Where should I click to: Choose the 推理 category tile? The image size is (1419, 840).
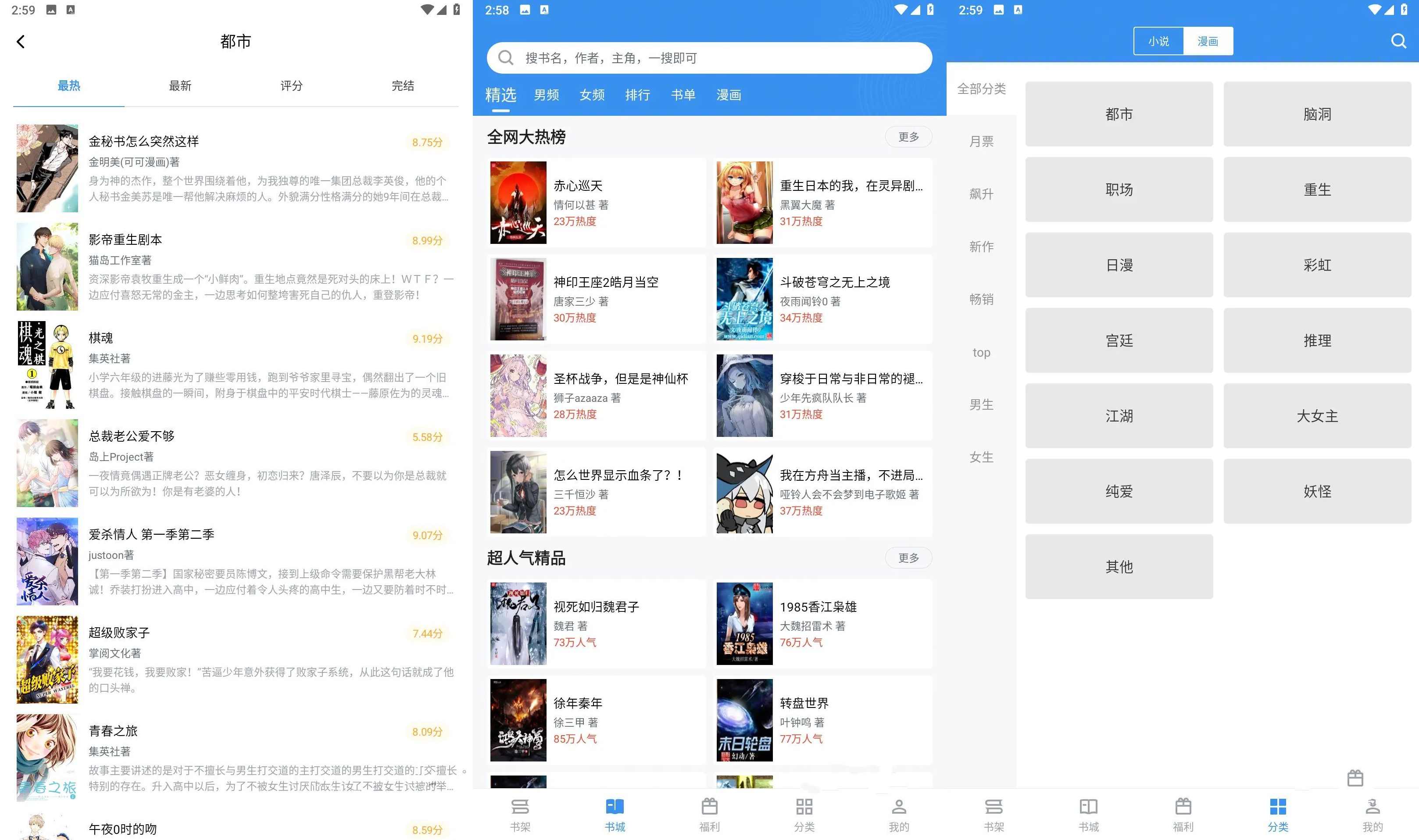coord(1317,340)
